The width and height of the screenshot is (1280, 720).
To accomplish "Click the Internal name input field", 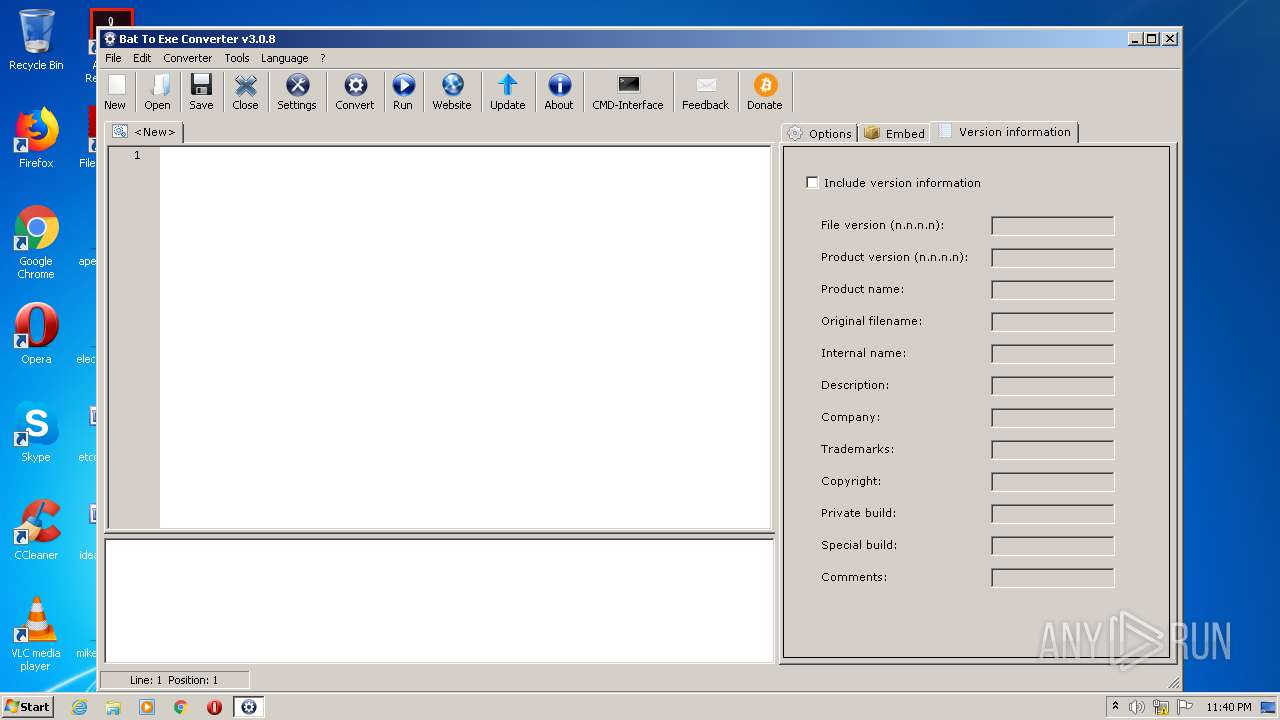I will click(x=1053, y=354).
